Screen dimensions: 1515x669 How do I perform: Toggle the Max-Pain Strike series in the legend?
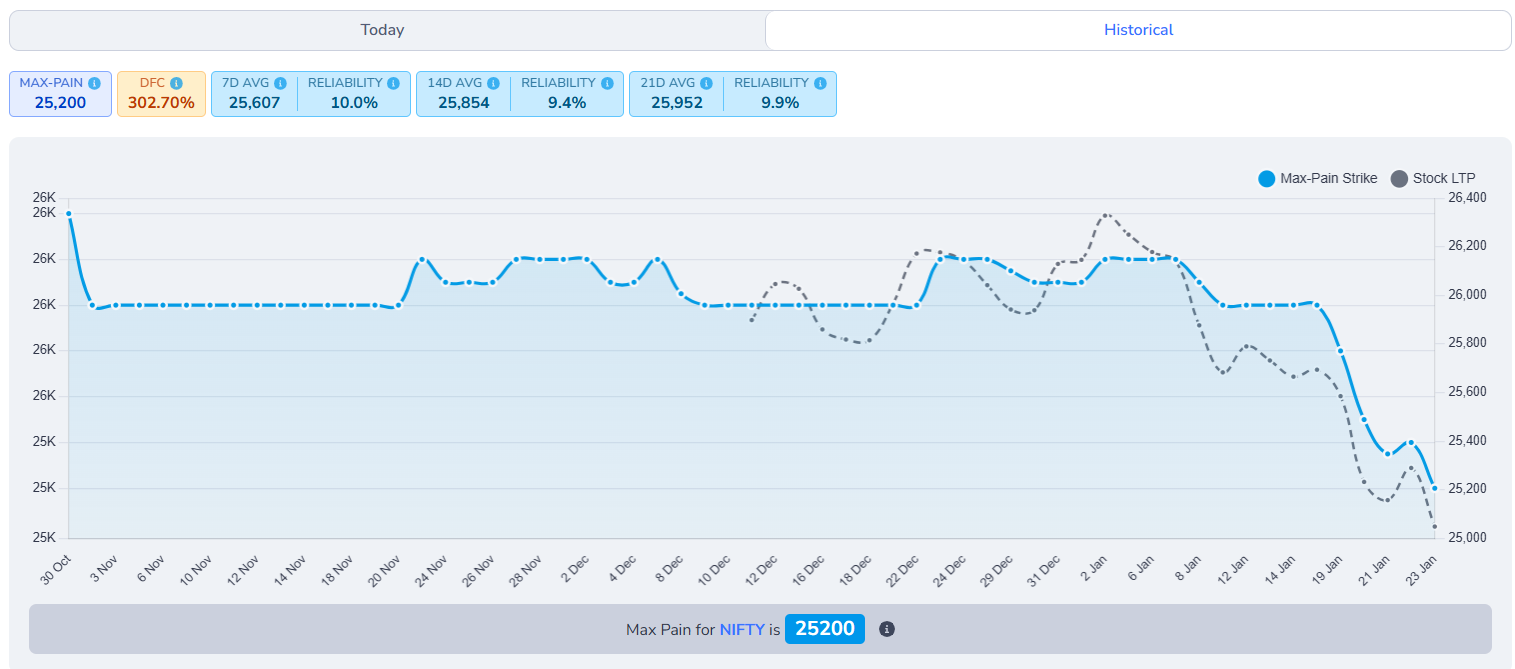click(x=1320, y=178)
